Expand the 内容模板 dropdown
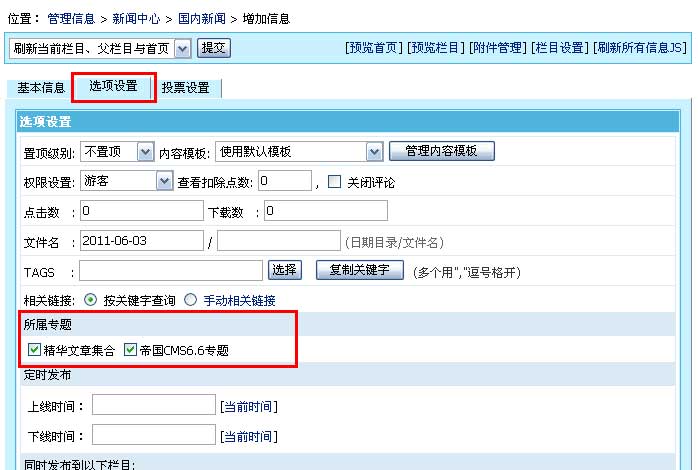This screenshot has width=698, height=470. coord(374,152)
